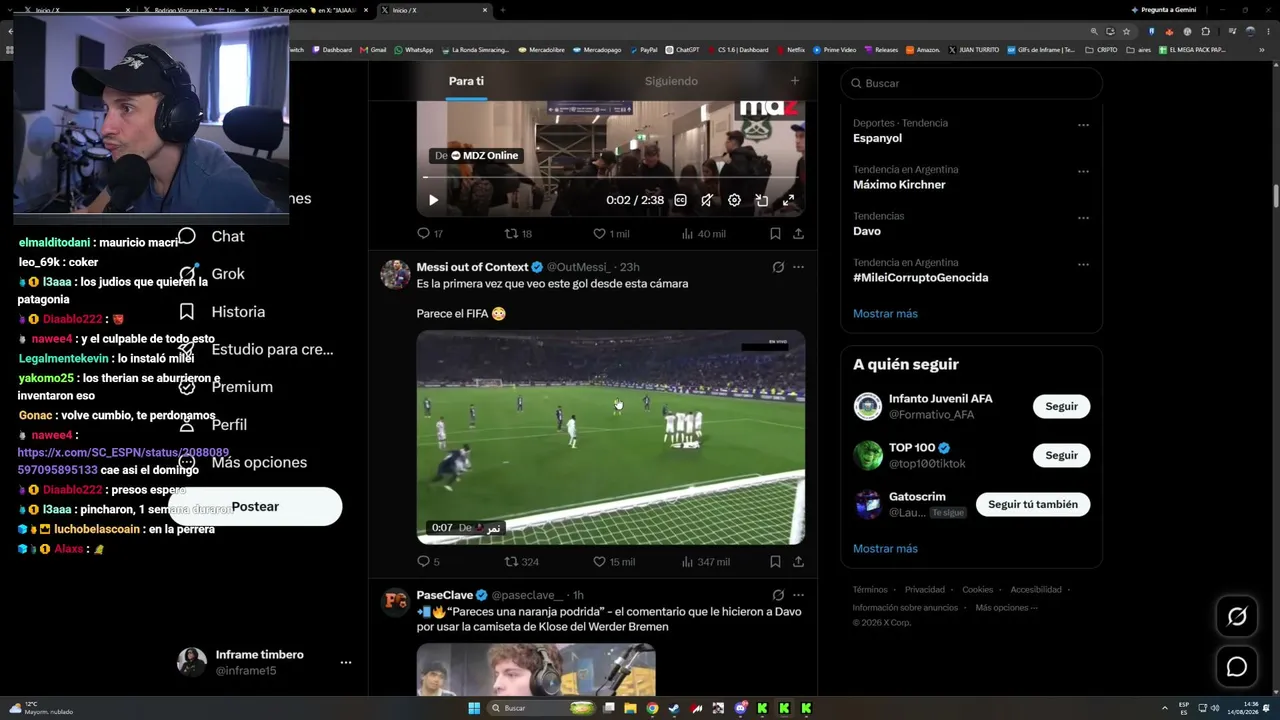Open the Espanyol trending topic
The image size is (1280, 720).
tap(877, 138)
